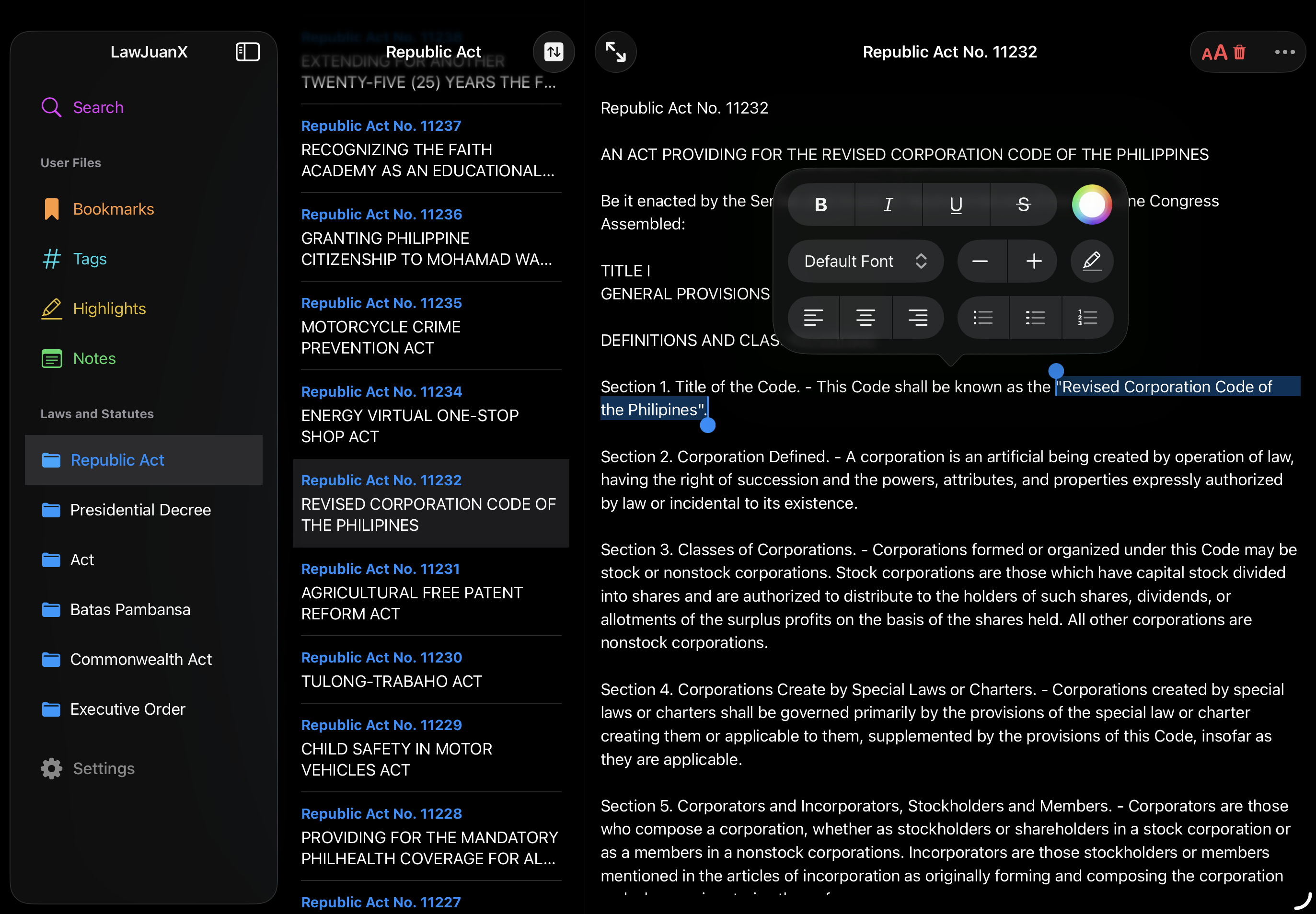Expand document to full screen
Screen dimensions: 1316x914
coord(616,52)
